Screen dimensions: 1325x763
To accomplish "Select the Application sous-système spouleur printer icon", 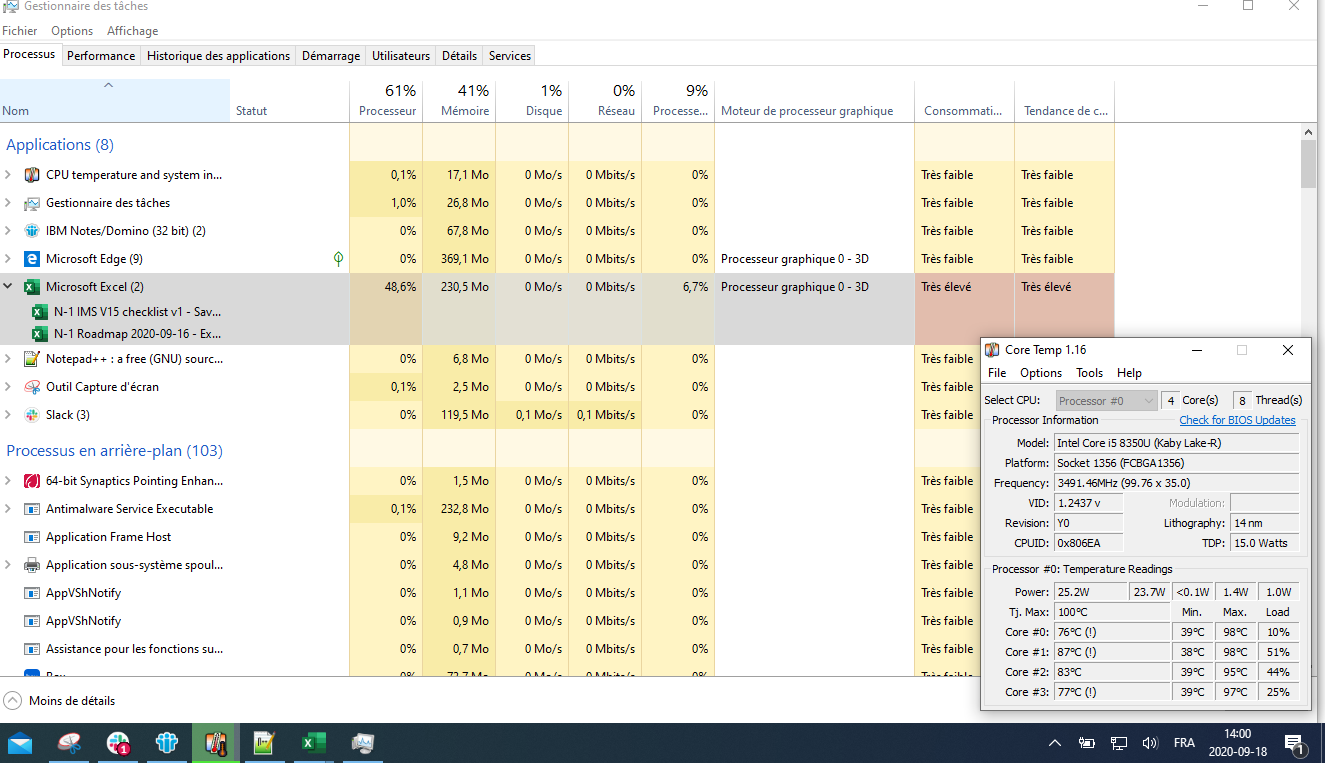I will click(31, 565).
